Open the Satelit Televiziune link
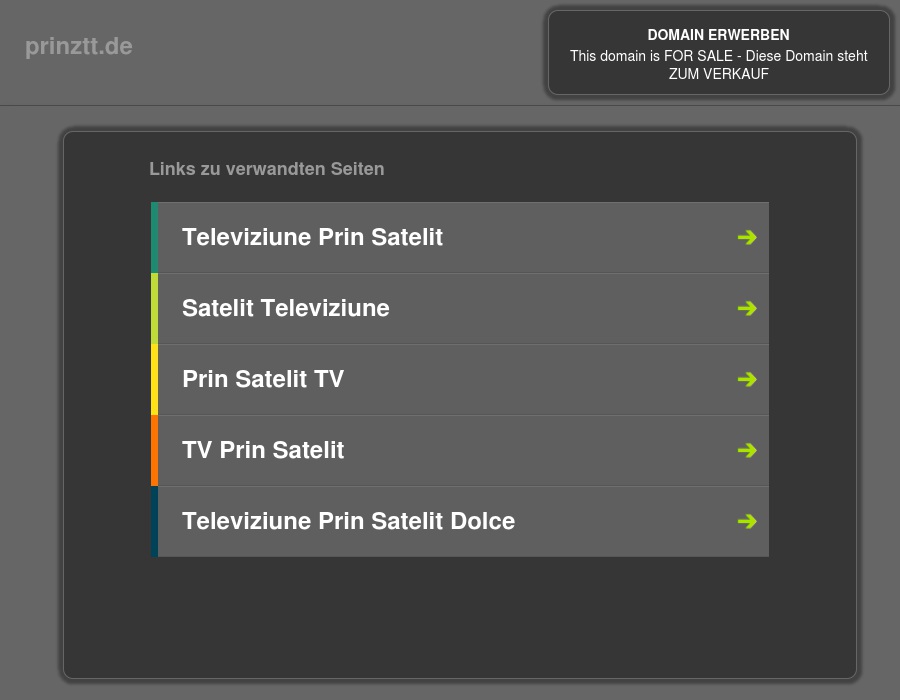This screenshot has height=700, width=900. pyautogui.click(x=285, y=308)
